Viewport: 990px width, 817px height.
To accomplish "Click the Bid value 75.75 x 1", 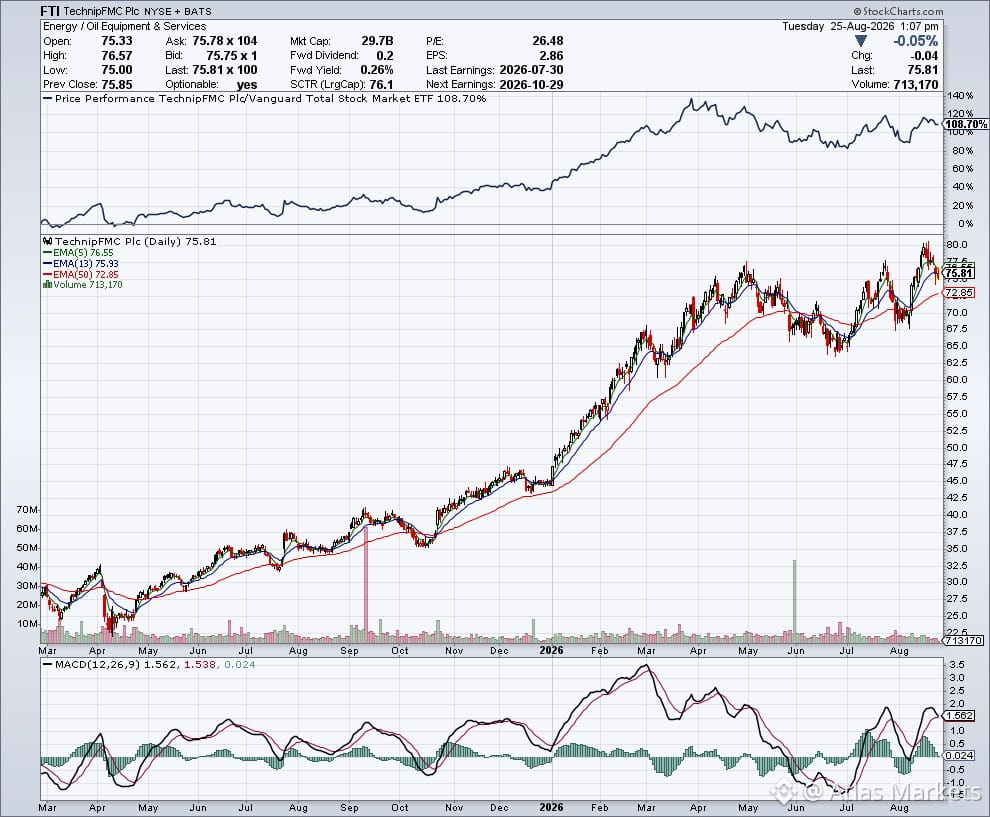I will click(x=232, y=56).
